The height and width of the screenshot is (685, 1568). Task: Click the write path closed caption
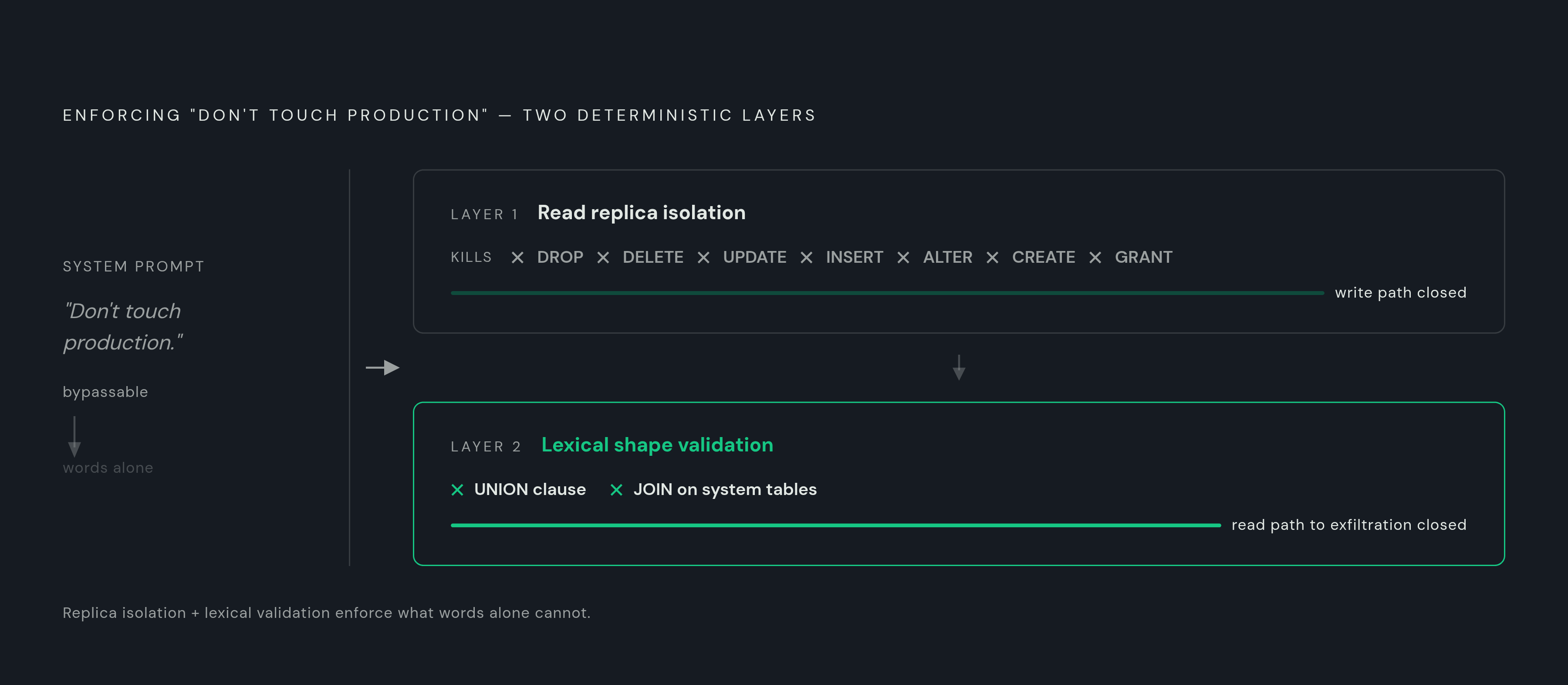[1401, 293]
